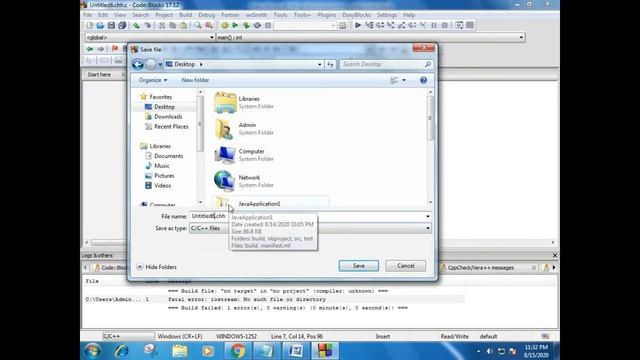Click the Replace toolbar icon
Screen dimensions: 640x360
tap(209, 25)
